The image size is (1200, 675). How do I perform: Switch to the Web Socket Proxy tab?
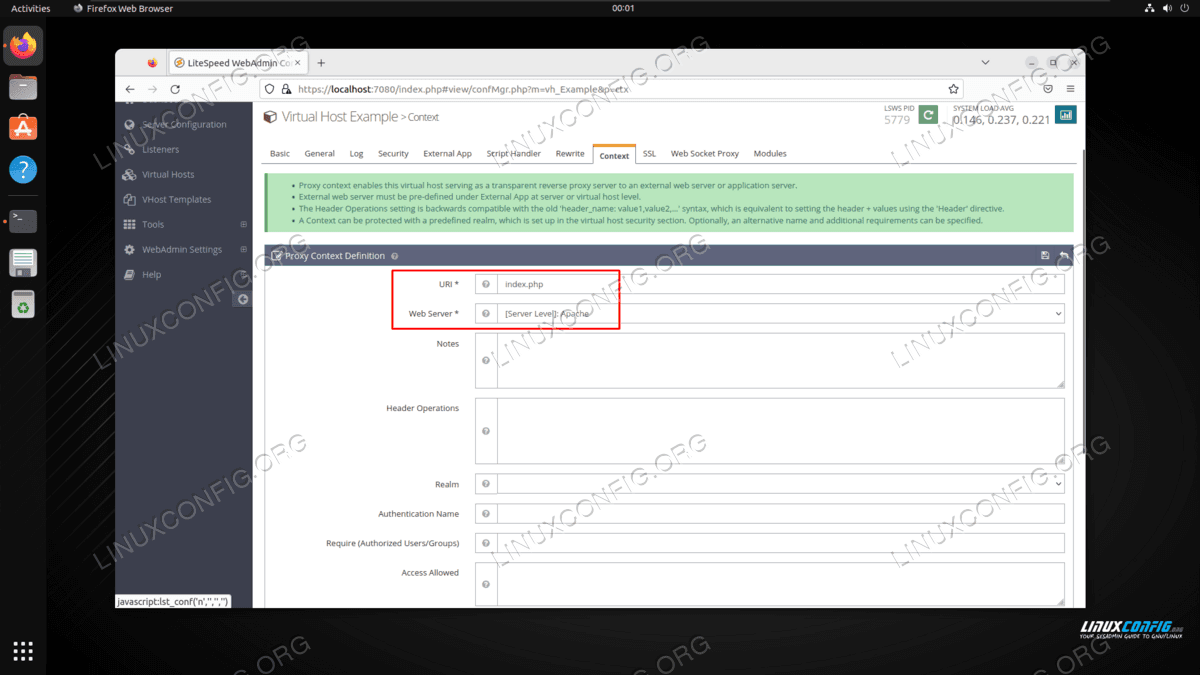pyautogui.click(x=705, y=154)
